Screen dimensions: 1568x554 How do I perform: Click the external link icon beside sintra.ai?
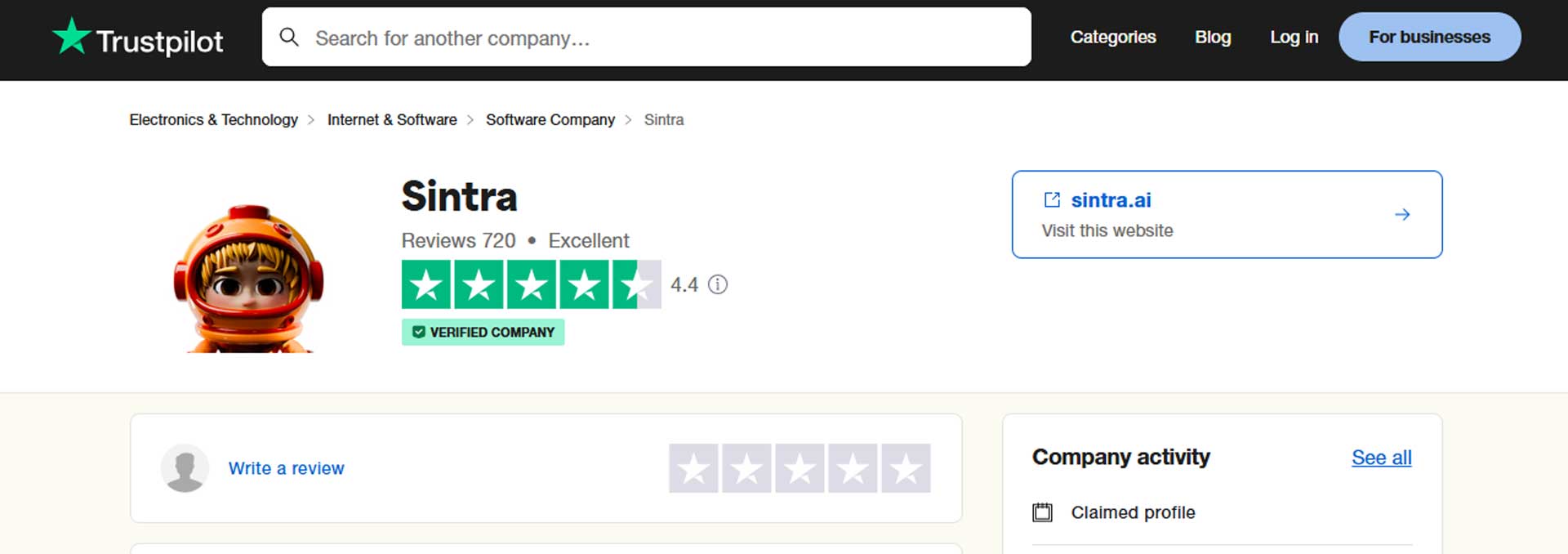pyautogui.click(x=1052, y=200)
